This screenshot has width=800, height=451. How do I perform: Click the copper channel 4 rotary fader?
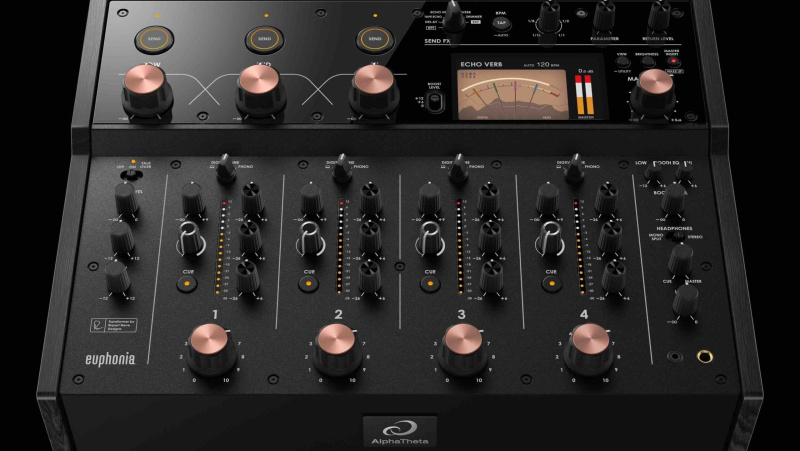pos(589,349)
